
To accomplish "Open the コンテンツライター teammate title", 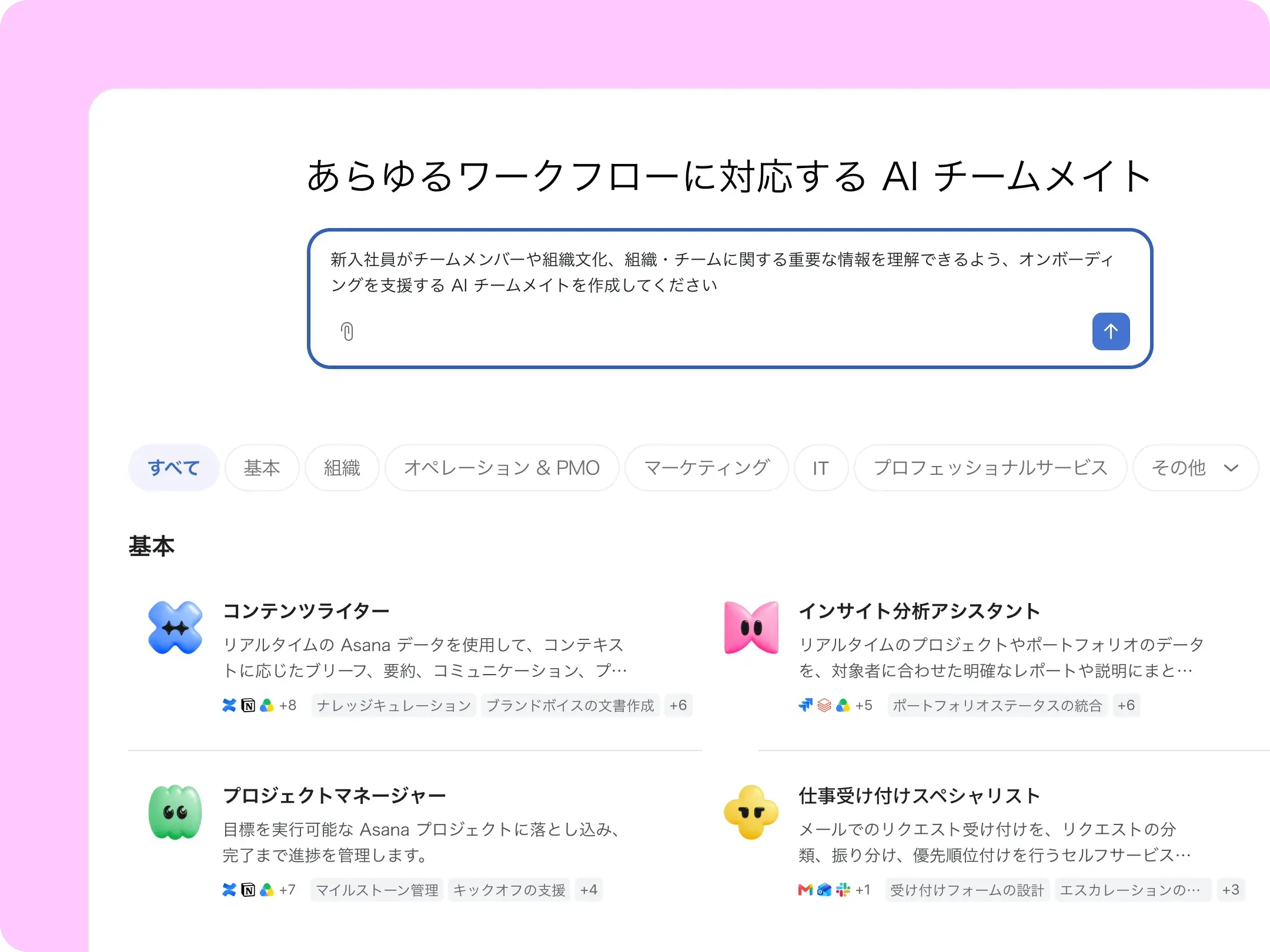I will [x=306, y=611].
